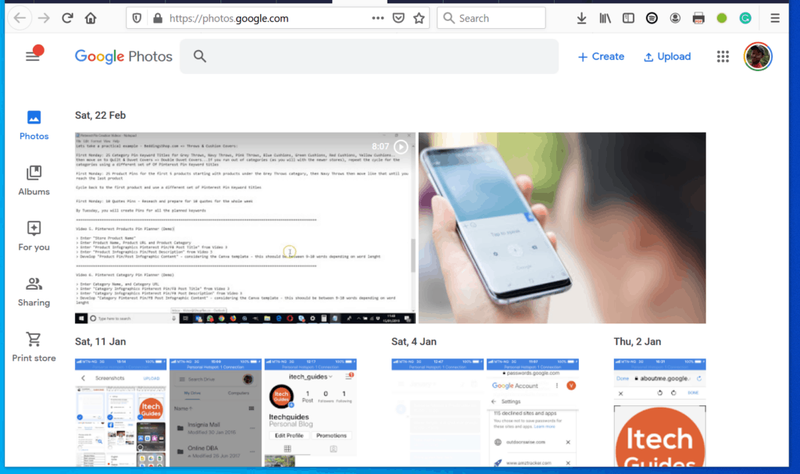This screenshot has width=800, height=474.
Task: Click the Firefox Search box
Action: 491,18
